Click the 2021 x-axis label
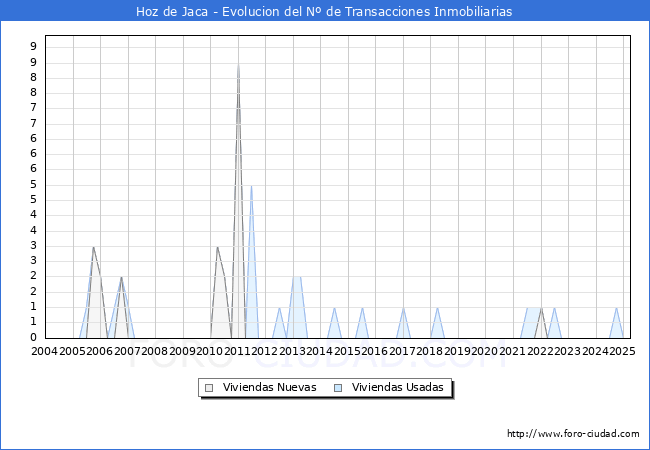This screenshot has height=450, width=650. pyautogui.click(x=512, y=351)
